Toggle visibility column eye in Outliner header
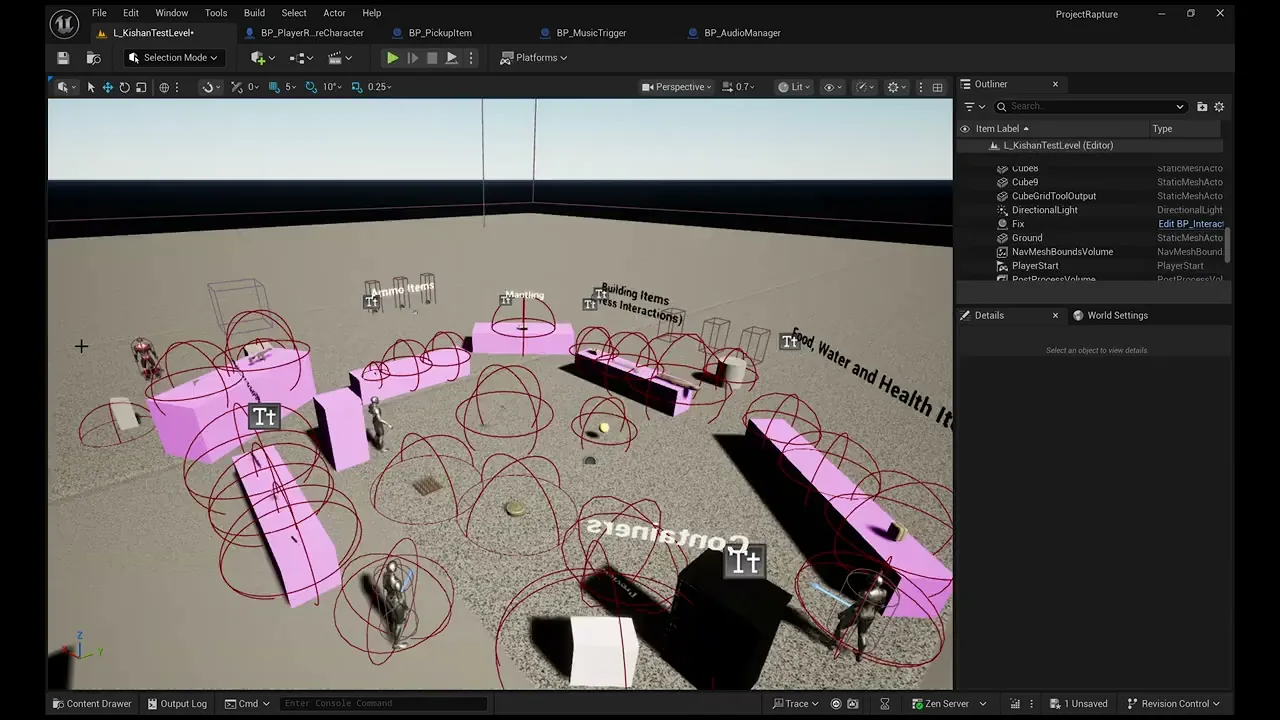 [965, 129]
